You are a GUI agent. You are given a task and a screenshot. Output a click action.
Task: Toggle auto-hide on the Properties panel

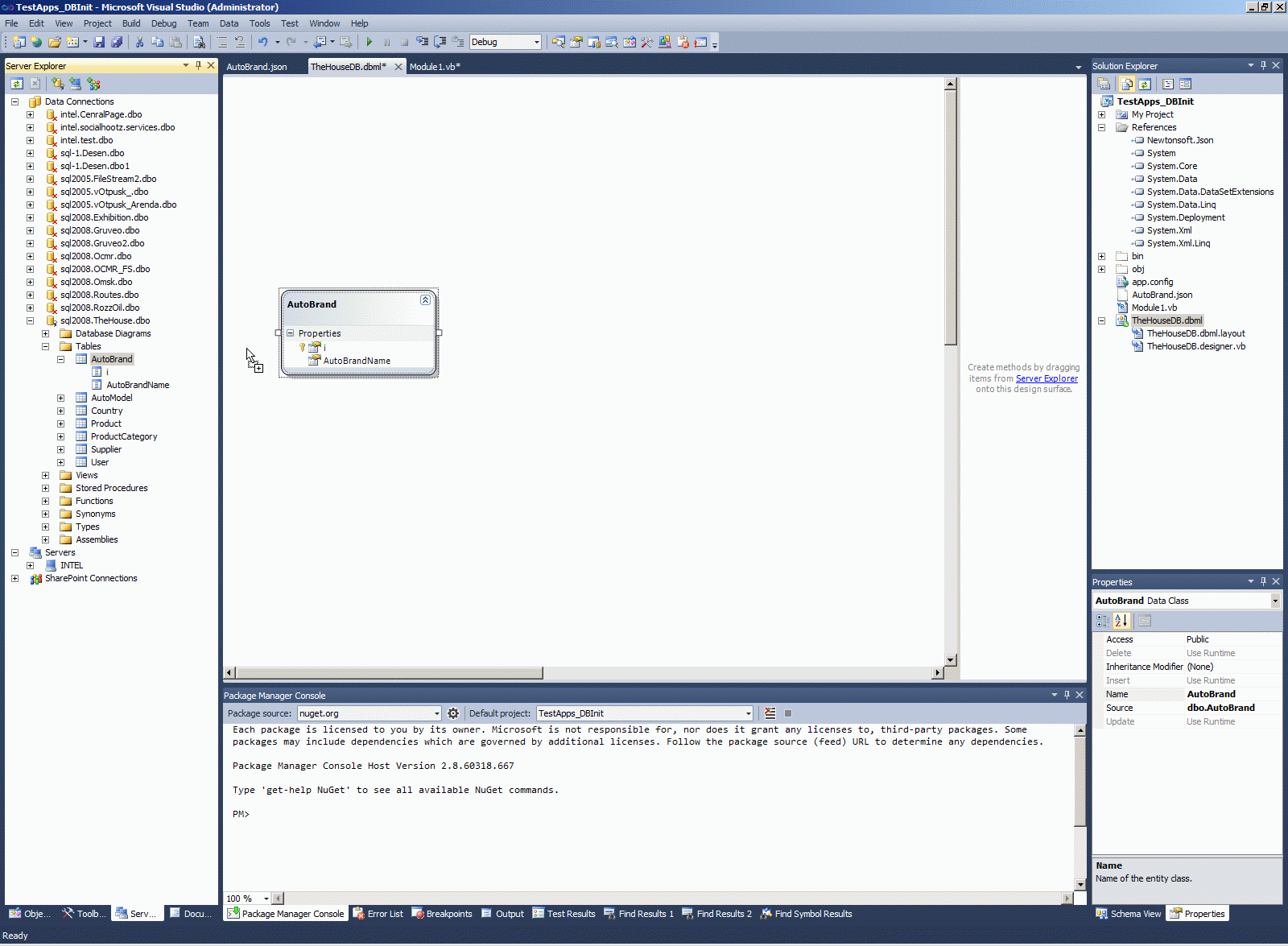1263,581
